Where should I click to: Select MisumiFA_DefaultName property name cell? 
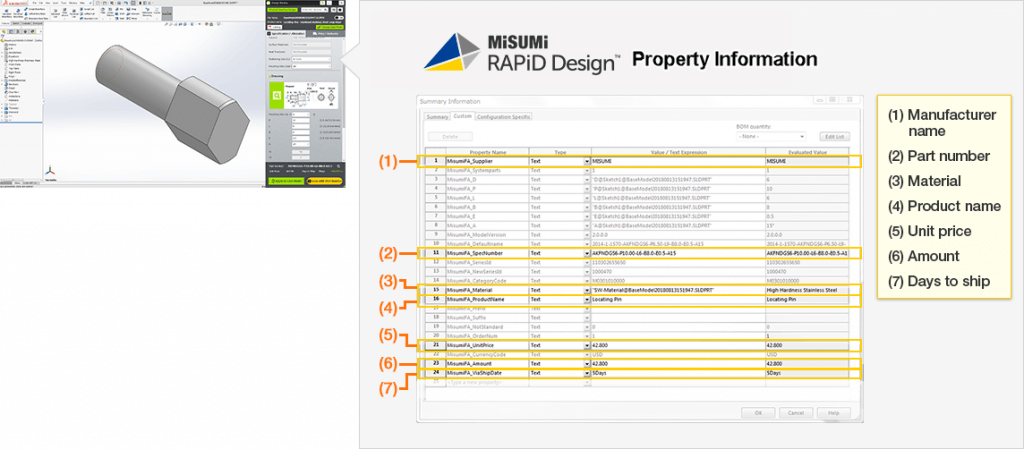click(x=487, y=243)
